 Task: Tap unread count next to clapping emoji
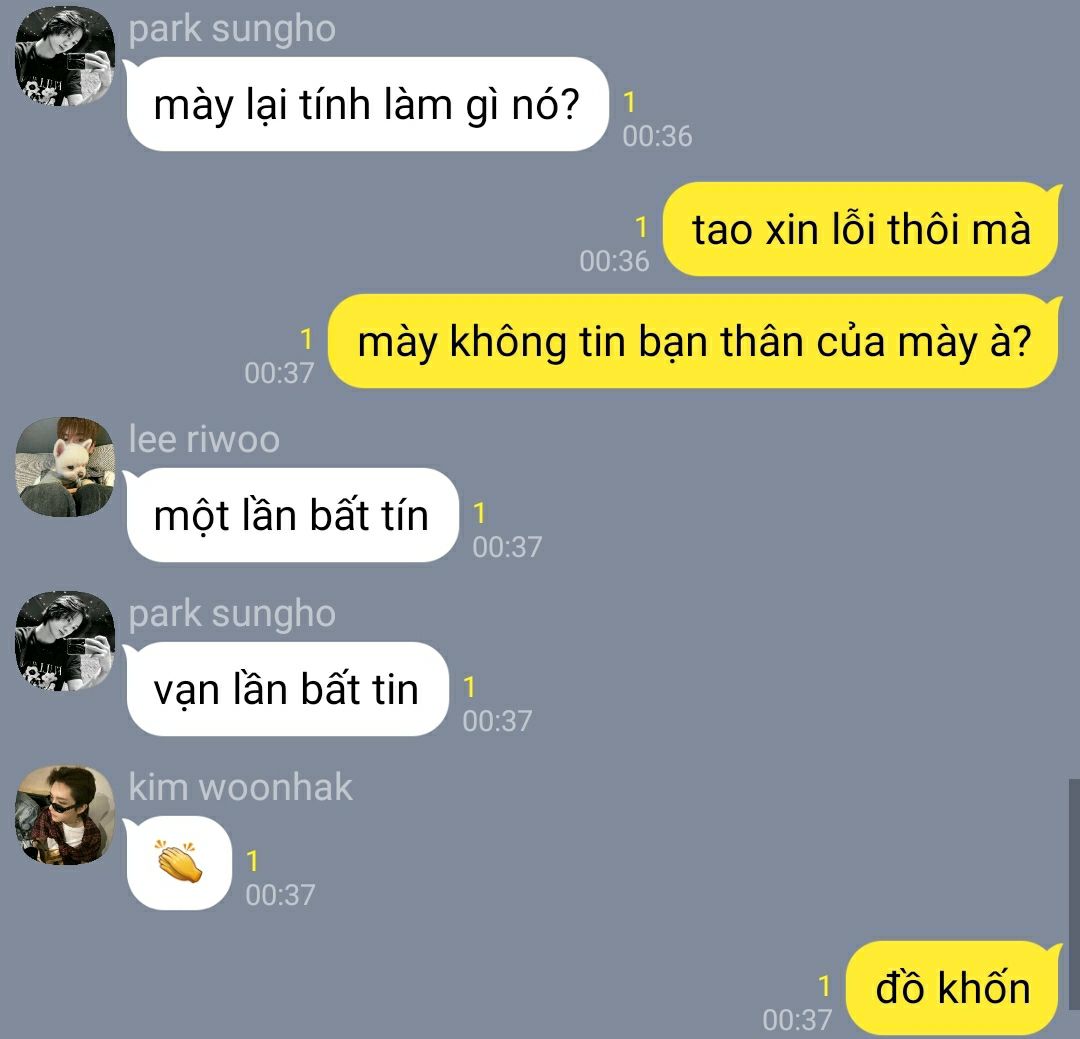tap(252, 861)
